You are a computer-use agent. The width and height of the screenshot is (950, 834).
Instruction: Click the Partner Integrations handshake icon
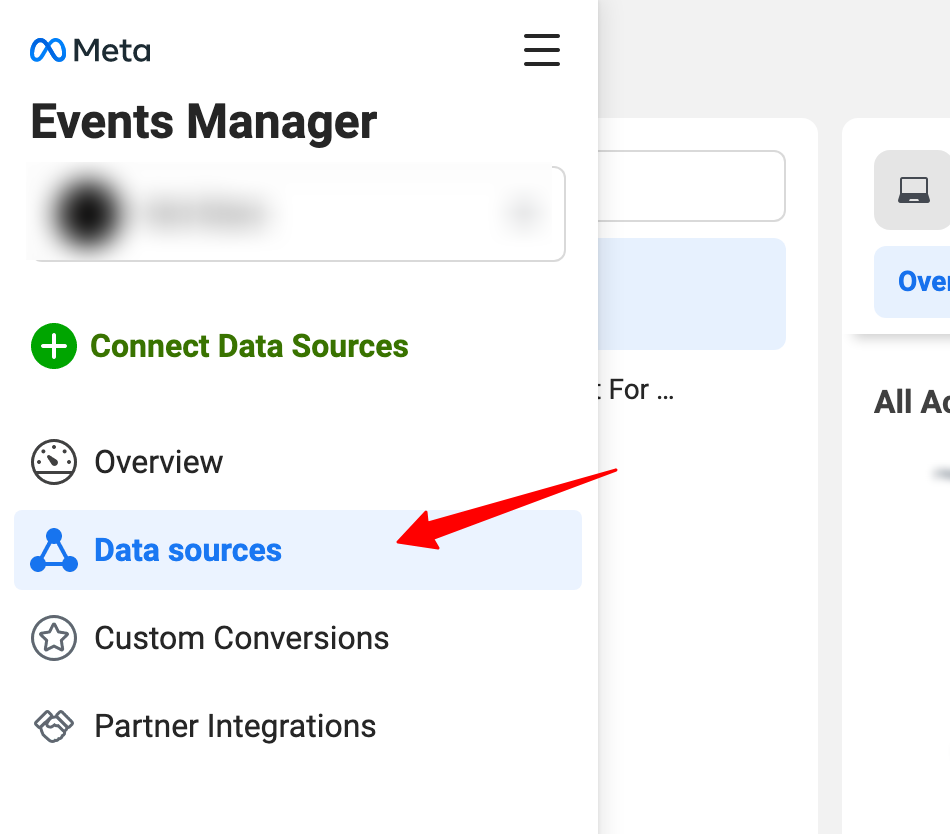[53, 726]
